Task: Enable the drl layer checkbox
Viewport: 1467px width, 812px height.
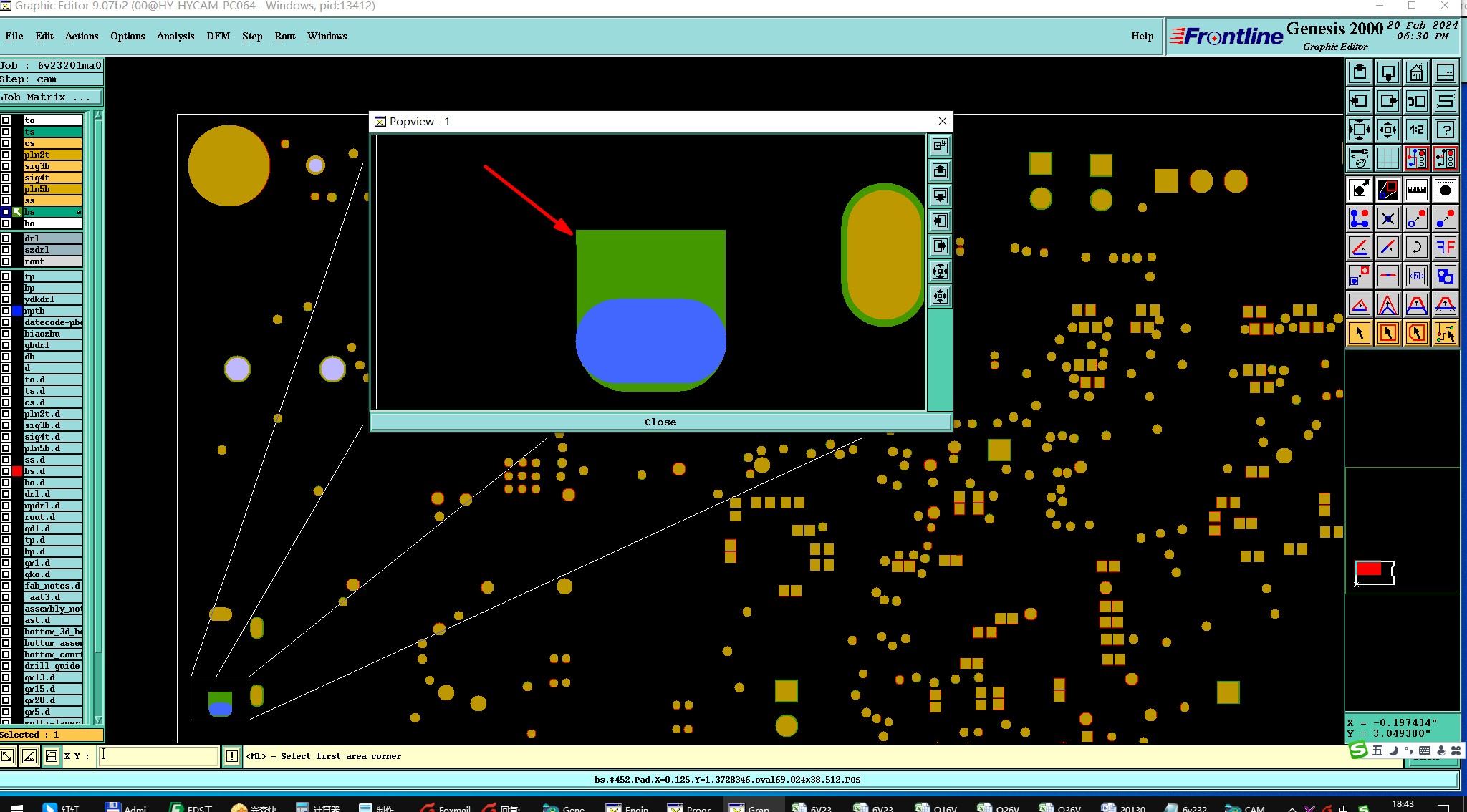Action: click(6, 238)
